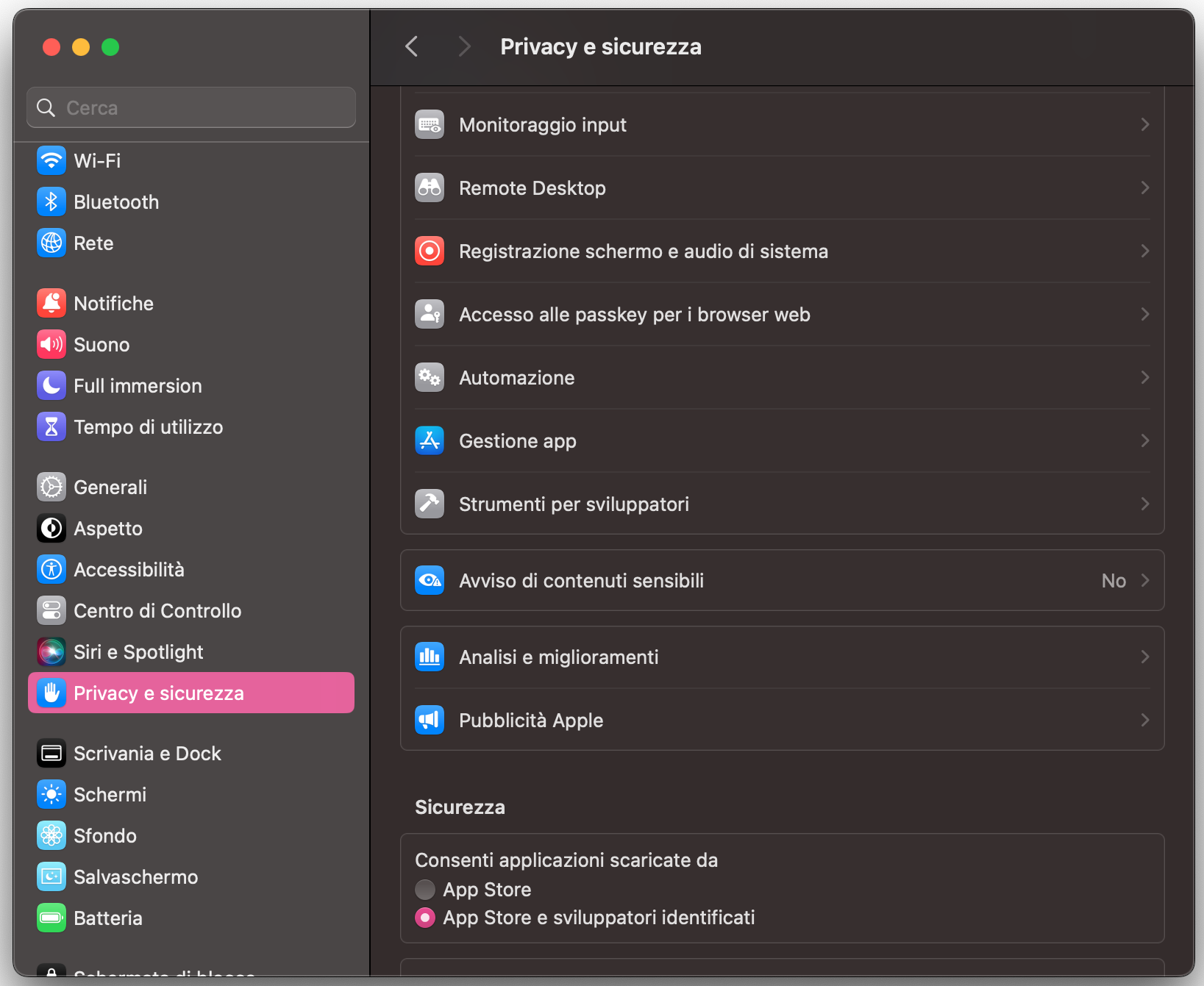
Task: Open Notifiche settings via bell icon
Action: (51, 303)
